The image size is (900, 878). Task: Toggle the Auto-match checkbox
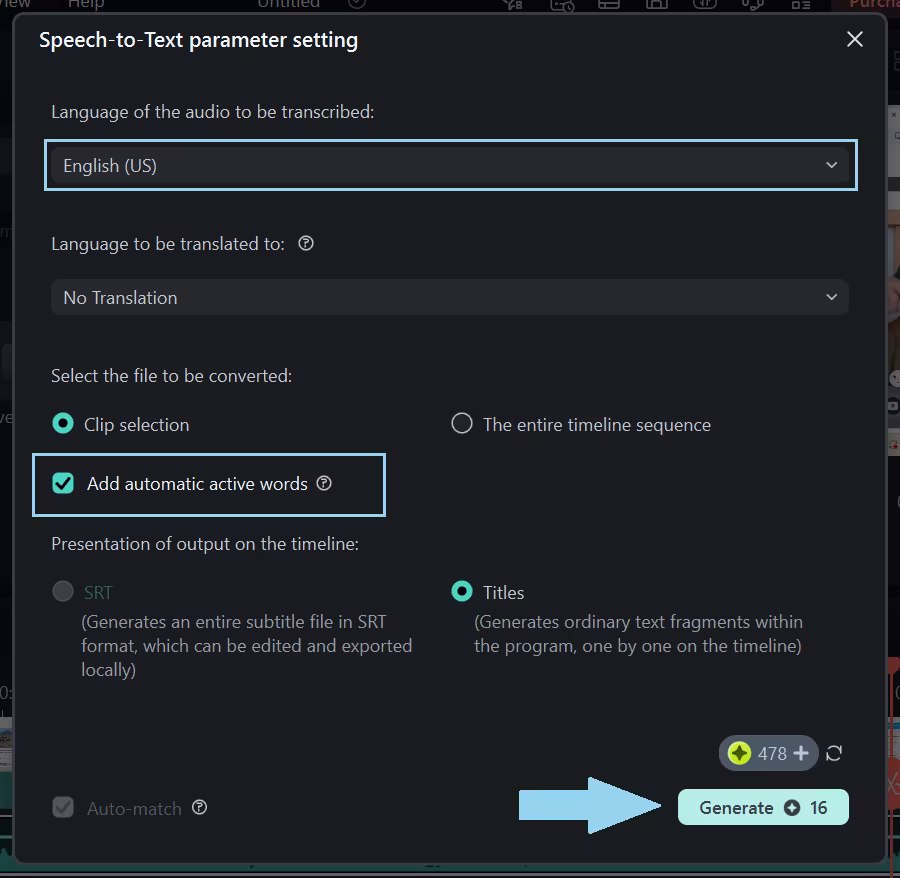[63, 808]
